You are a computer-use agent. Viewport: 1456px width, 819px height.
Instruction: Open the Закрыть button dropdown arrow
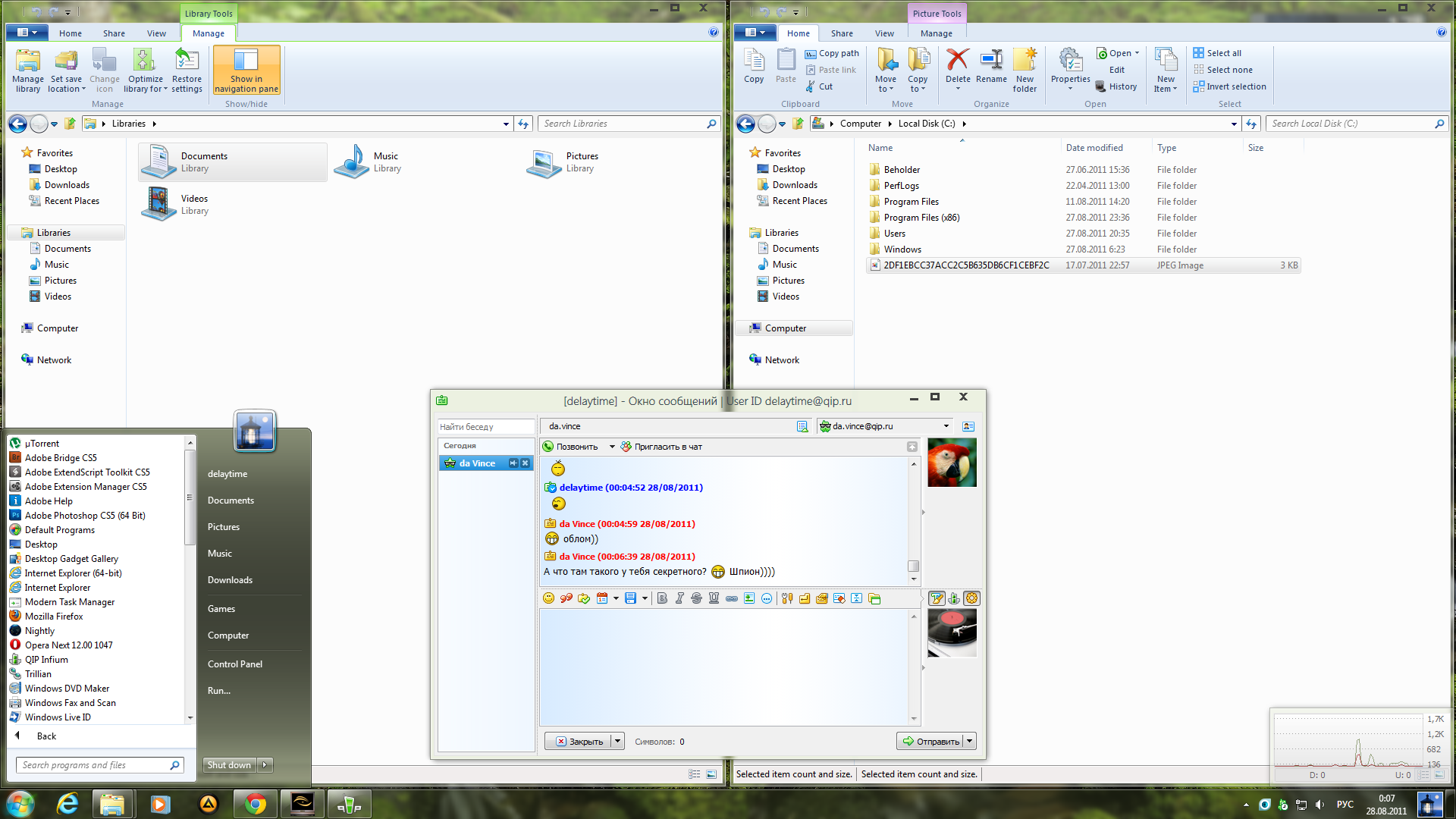click(x=618, y=741)
